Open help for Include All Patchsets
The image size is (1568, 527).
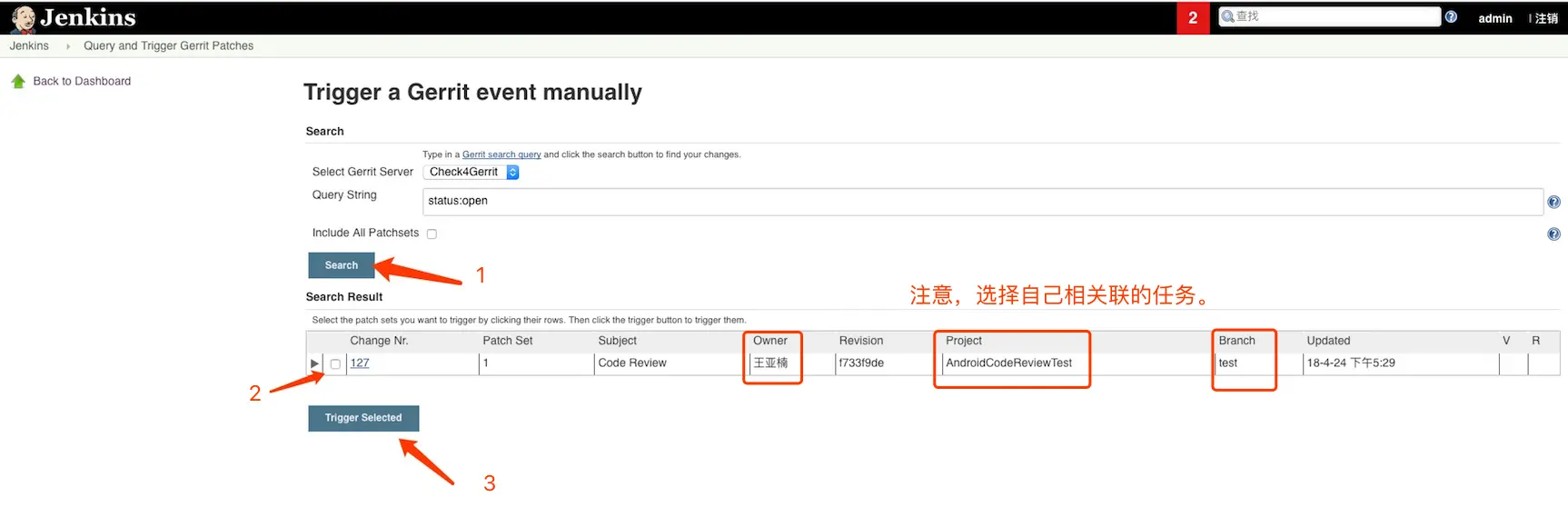1553,234
